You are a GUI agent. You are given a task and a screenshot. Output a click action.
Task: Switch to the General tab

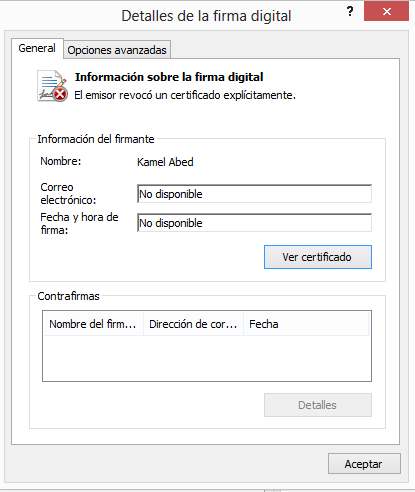pos(37,48)
